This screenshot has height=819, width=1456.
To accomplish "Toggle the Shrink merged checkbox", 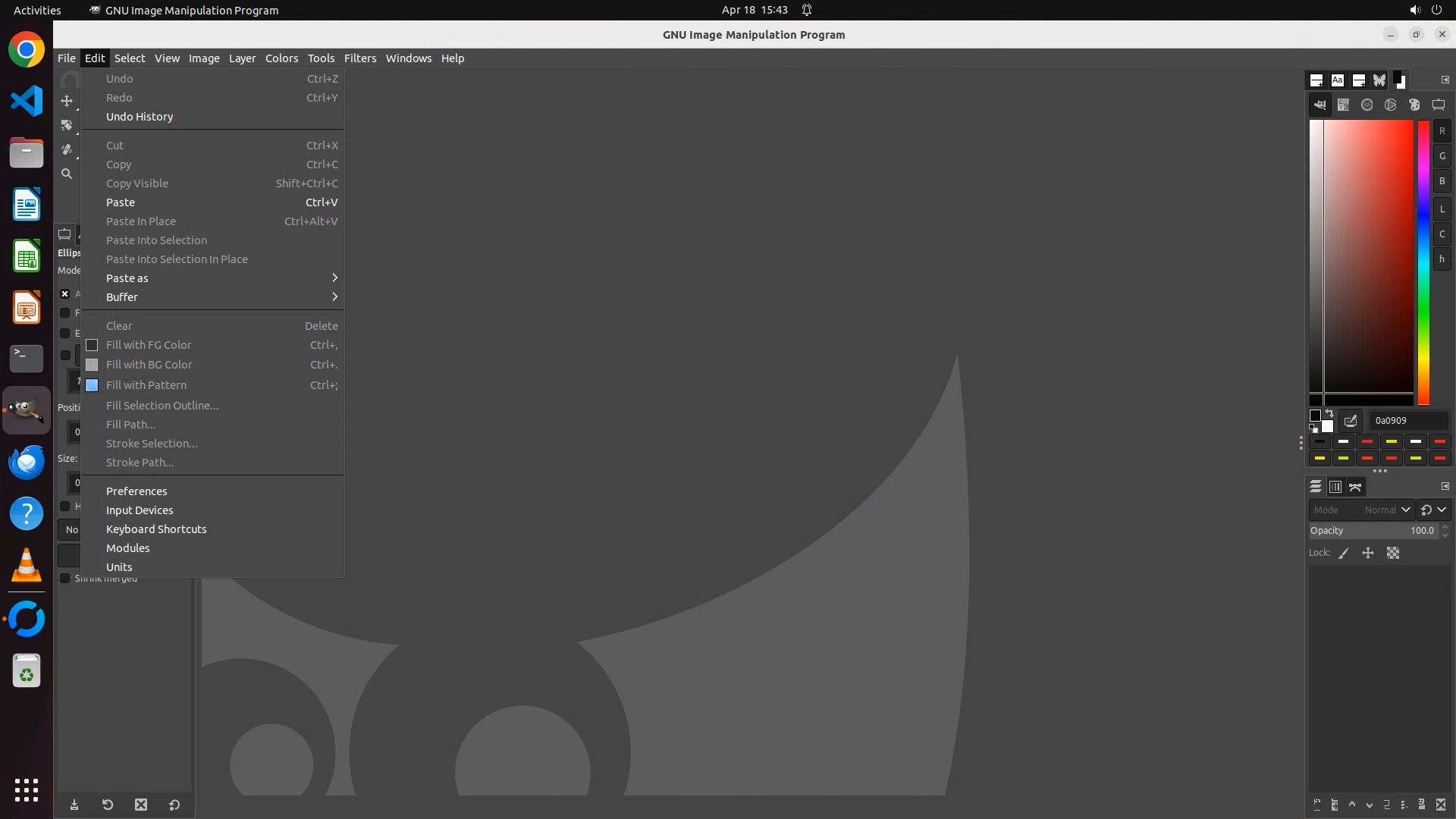I will point(65,579).
